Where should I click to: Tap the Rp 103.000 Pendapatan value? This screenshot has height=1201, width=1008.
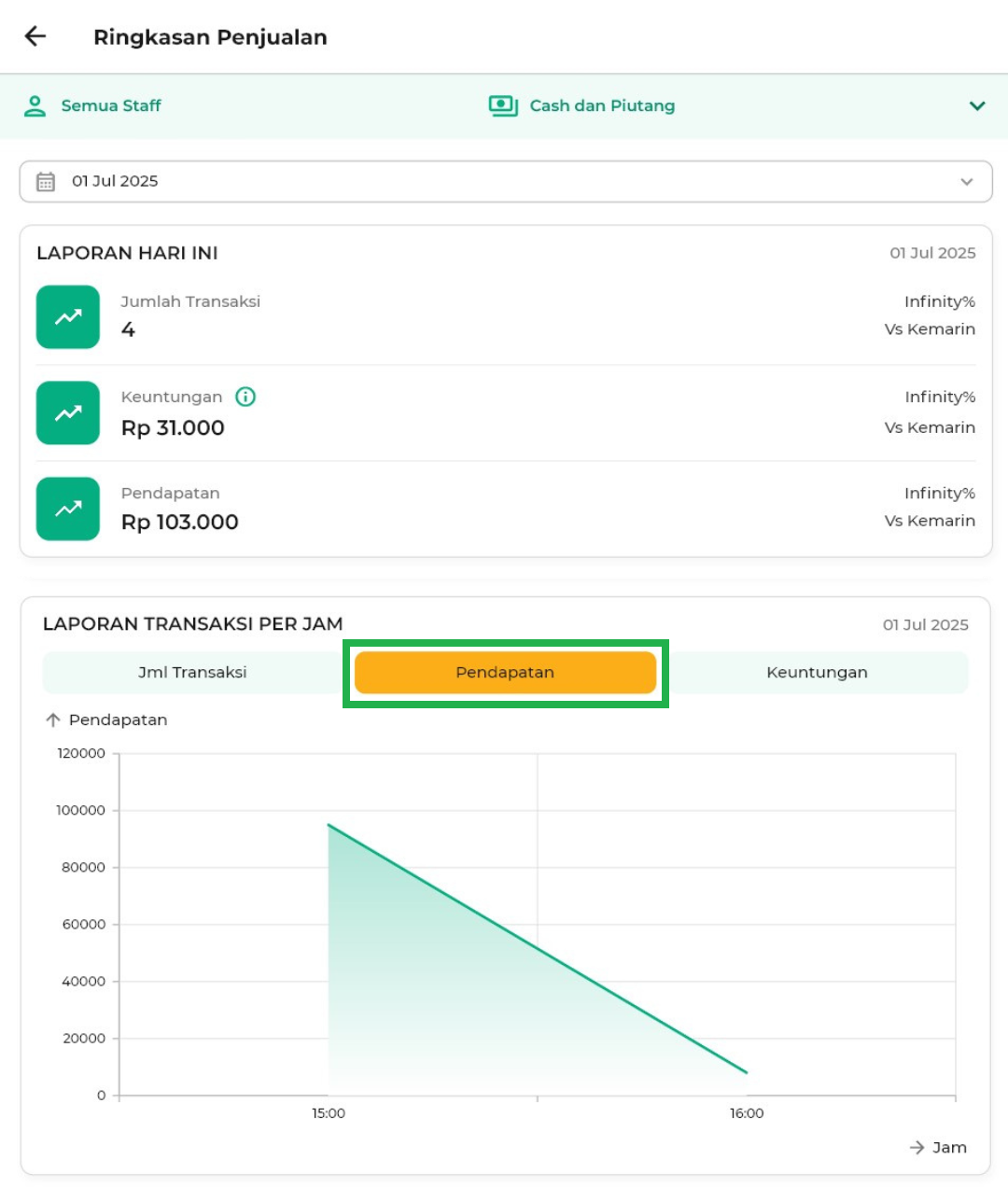180,523
